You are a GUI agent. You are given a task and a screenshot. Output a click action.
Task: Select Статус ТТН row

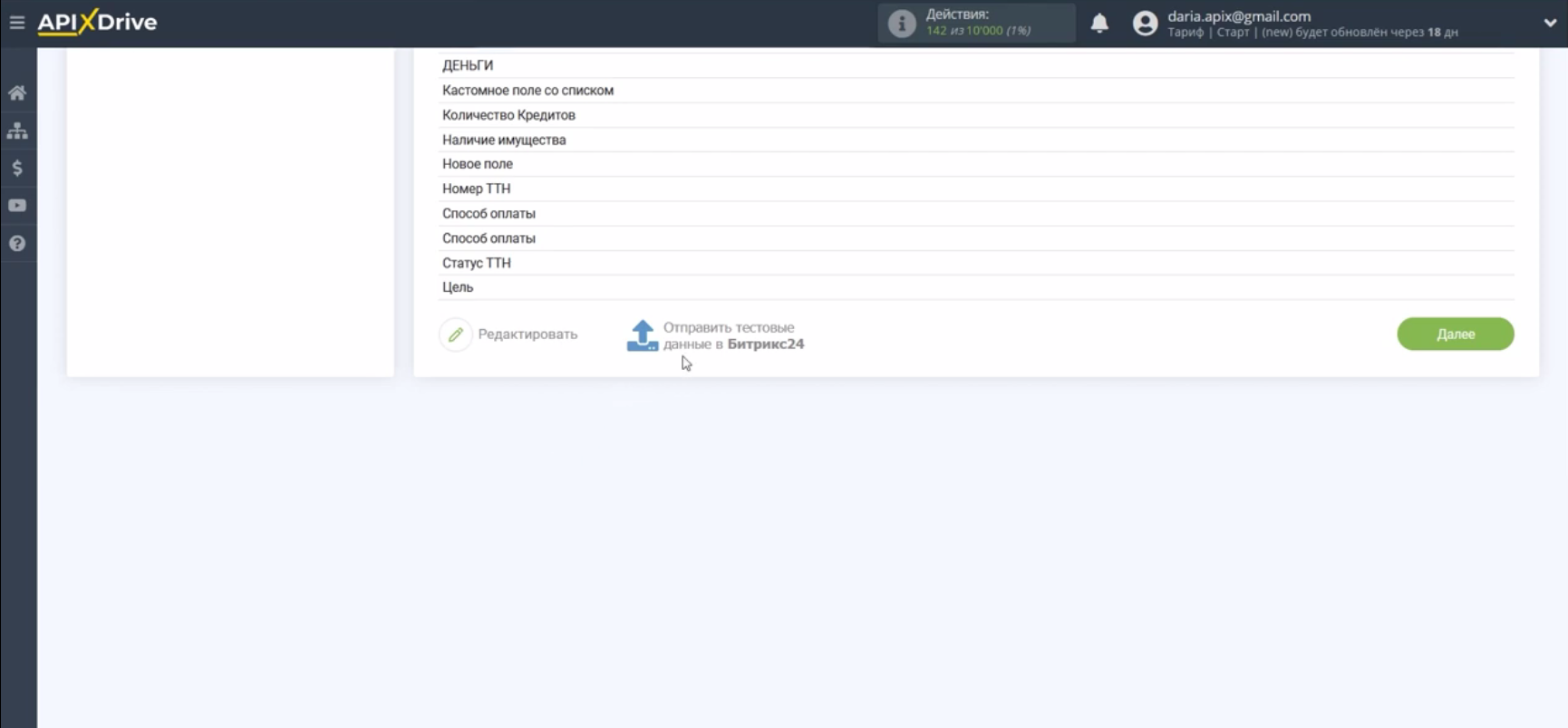[x=976, y=263]
